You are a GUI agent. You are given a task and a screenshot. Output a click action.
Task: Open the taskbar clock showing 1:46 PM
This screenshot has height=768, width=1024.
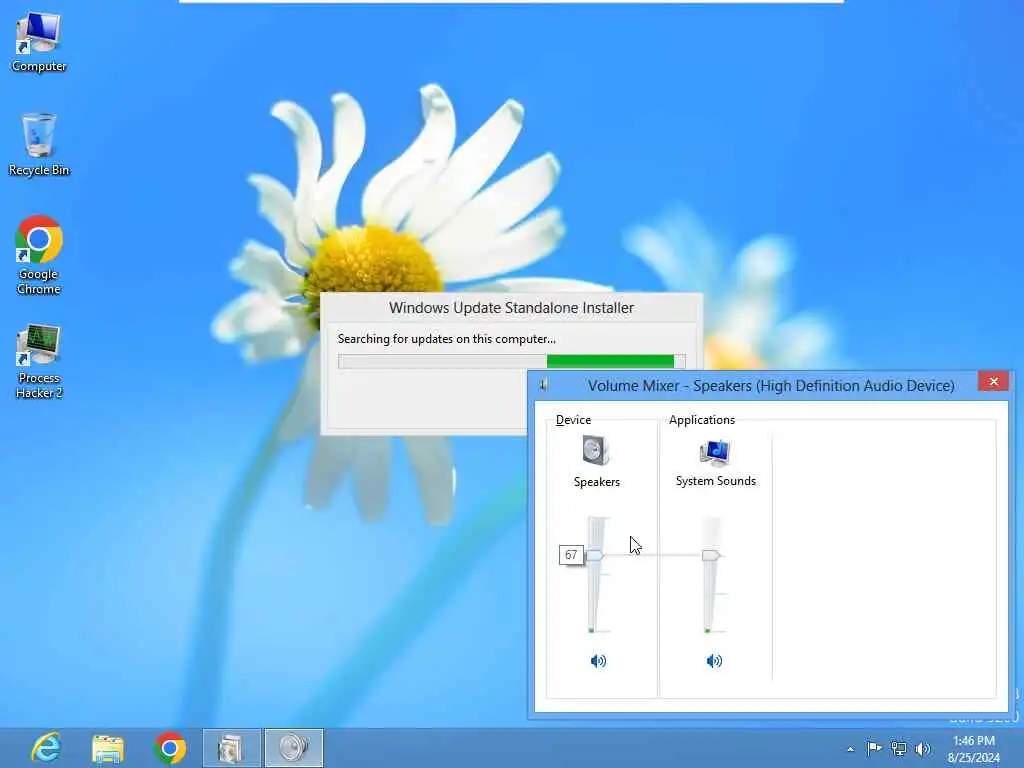973,749
